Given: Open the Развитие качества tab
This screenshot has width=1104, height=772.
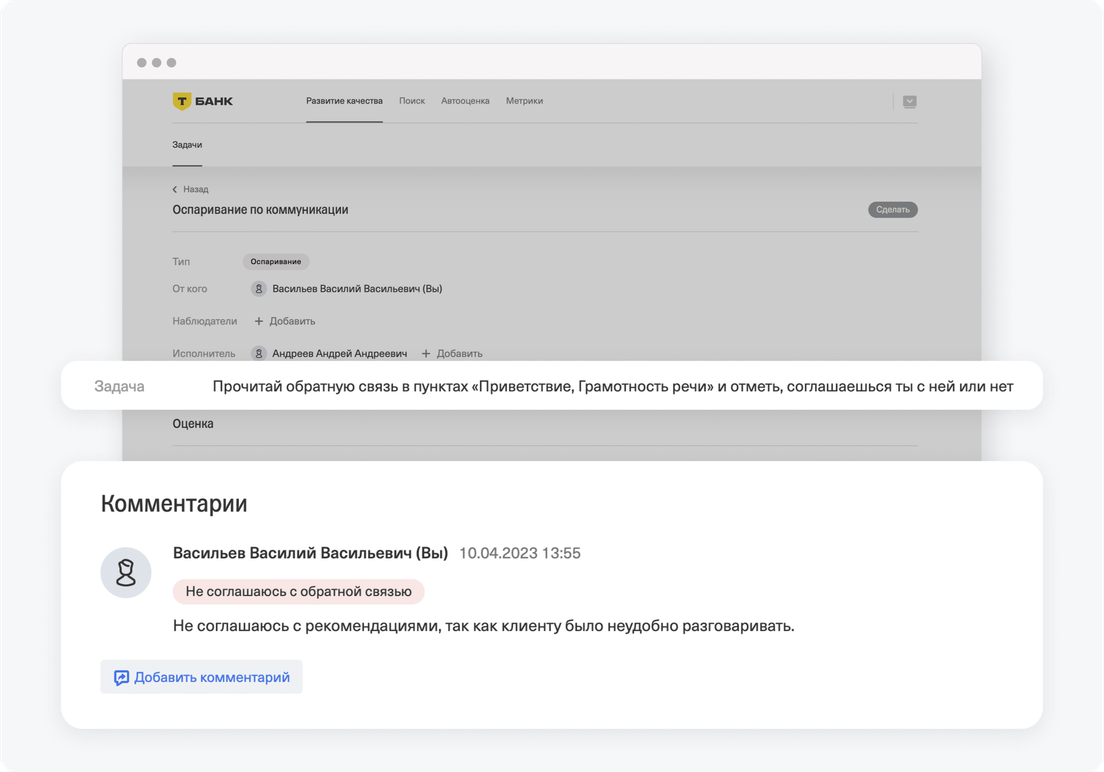Looking at the screenshot, I should (x=344, y=101).
